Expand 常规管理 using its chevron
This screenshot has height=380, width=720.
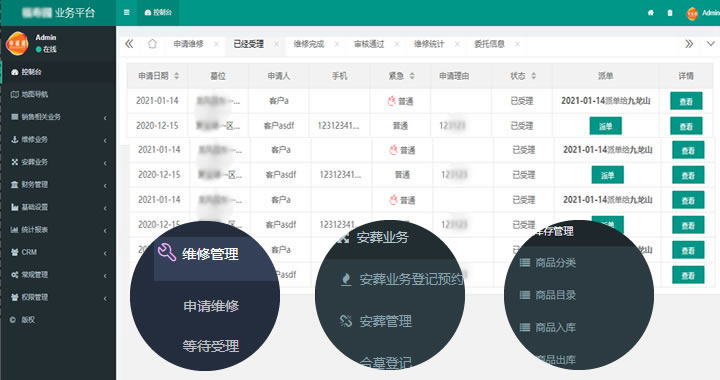pos(105,275)
